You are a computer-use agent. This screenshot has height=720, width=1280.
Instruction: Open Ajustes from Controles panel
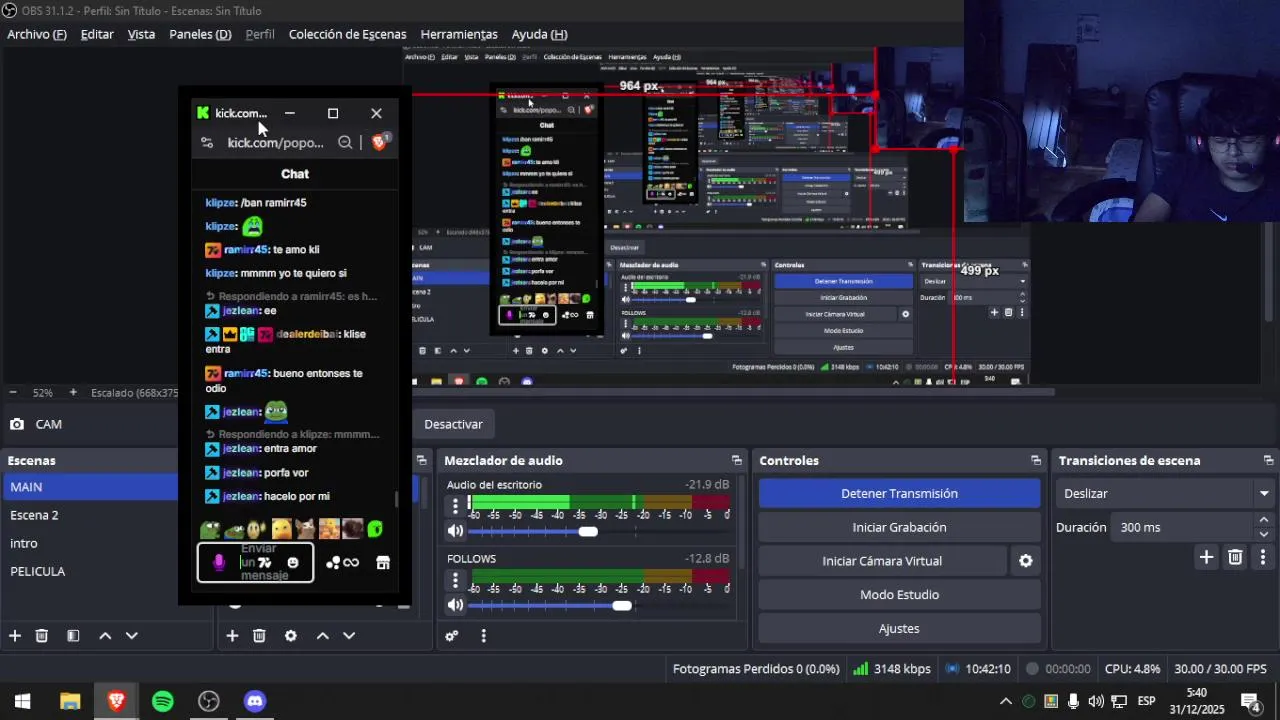899,629
